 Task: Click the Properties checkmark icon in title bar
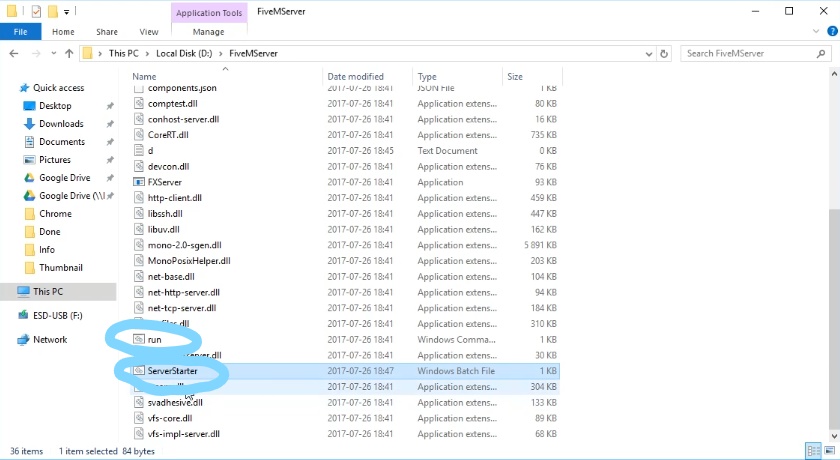click(36, 11)
